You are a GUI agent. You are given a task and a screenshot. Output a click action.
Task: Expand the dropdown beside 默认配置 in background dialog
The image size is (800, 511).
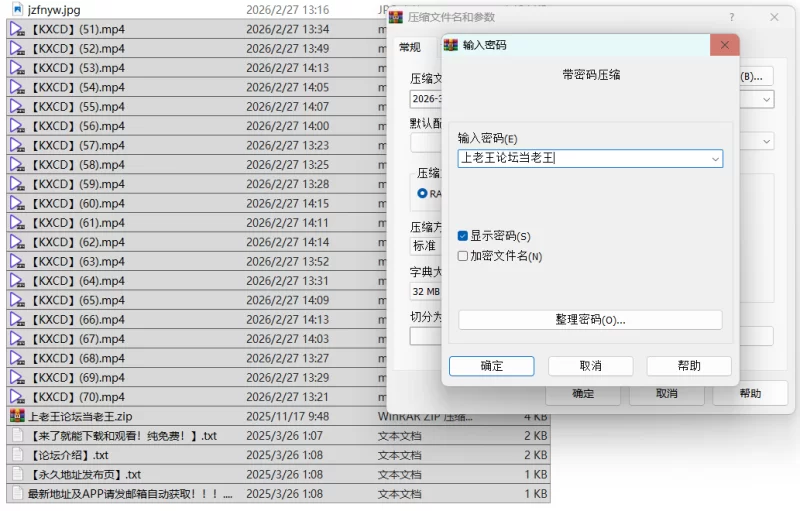766,142
